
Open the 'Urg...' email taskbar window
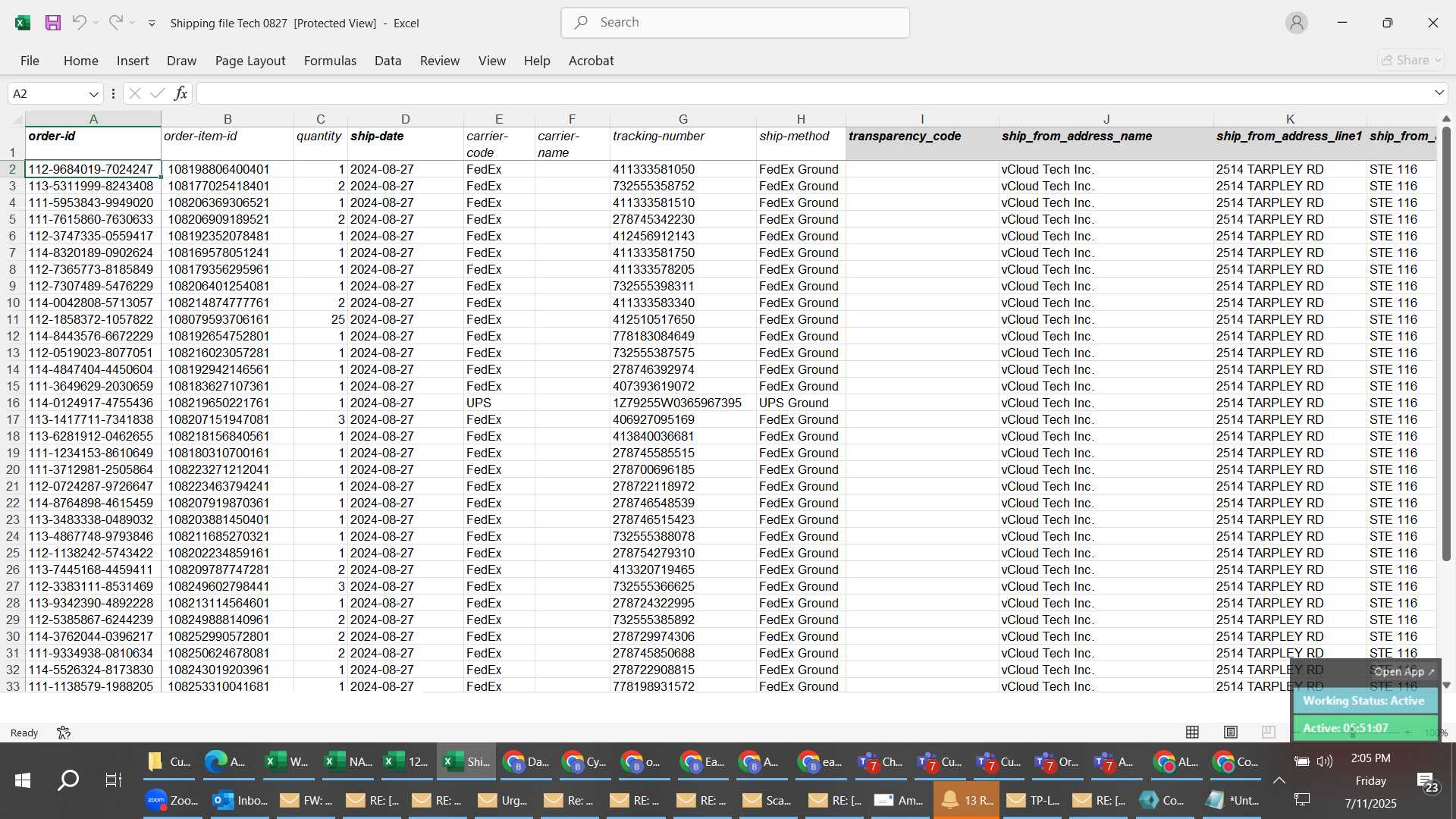pos(502,800)
